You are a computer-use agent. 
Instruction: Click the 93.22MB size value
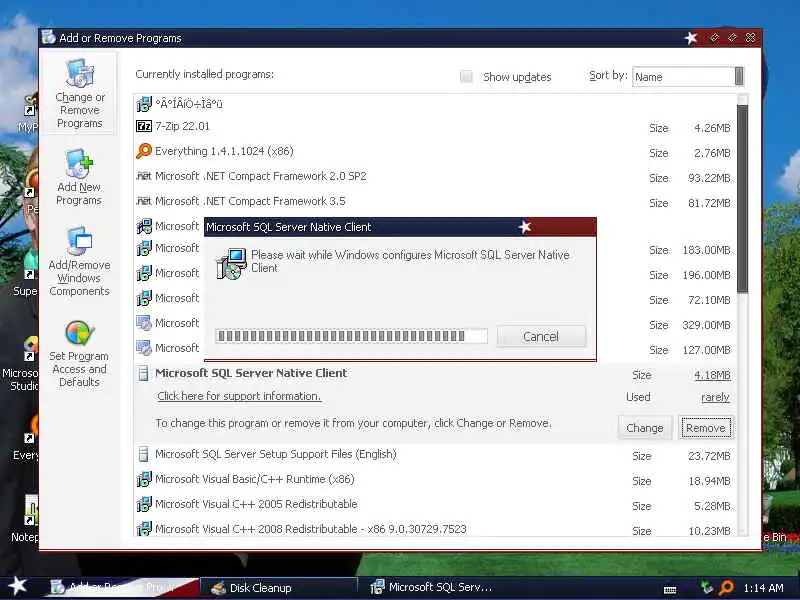(709, 178)
